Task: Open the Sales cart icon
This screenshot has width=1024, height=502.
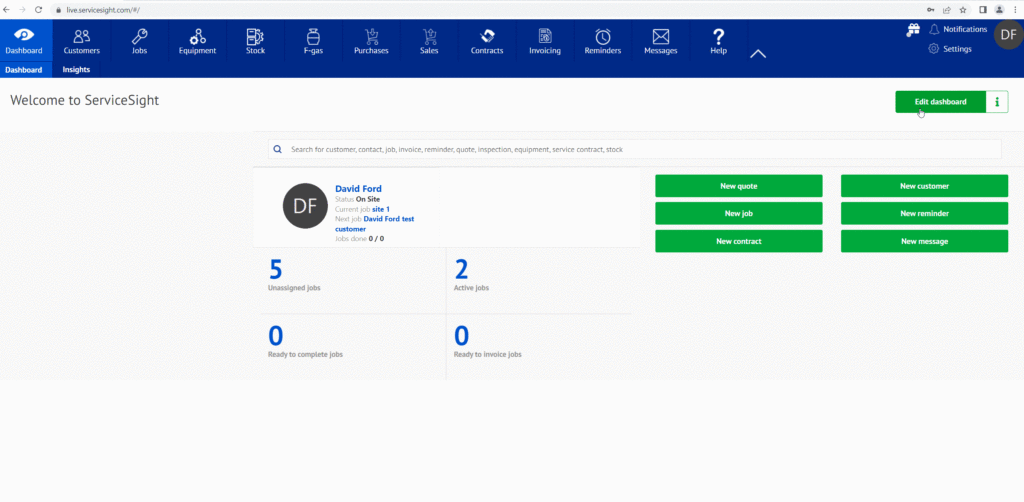Action: point(429,36)
